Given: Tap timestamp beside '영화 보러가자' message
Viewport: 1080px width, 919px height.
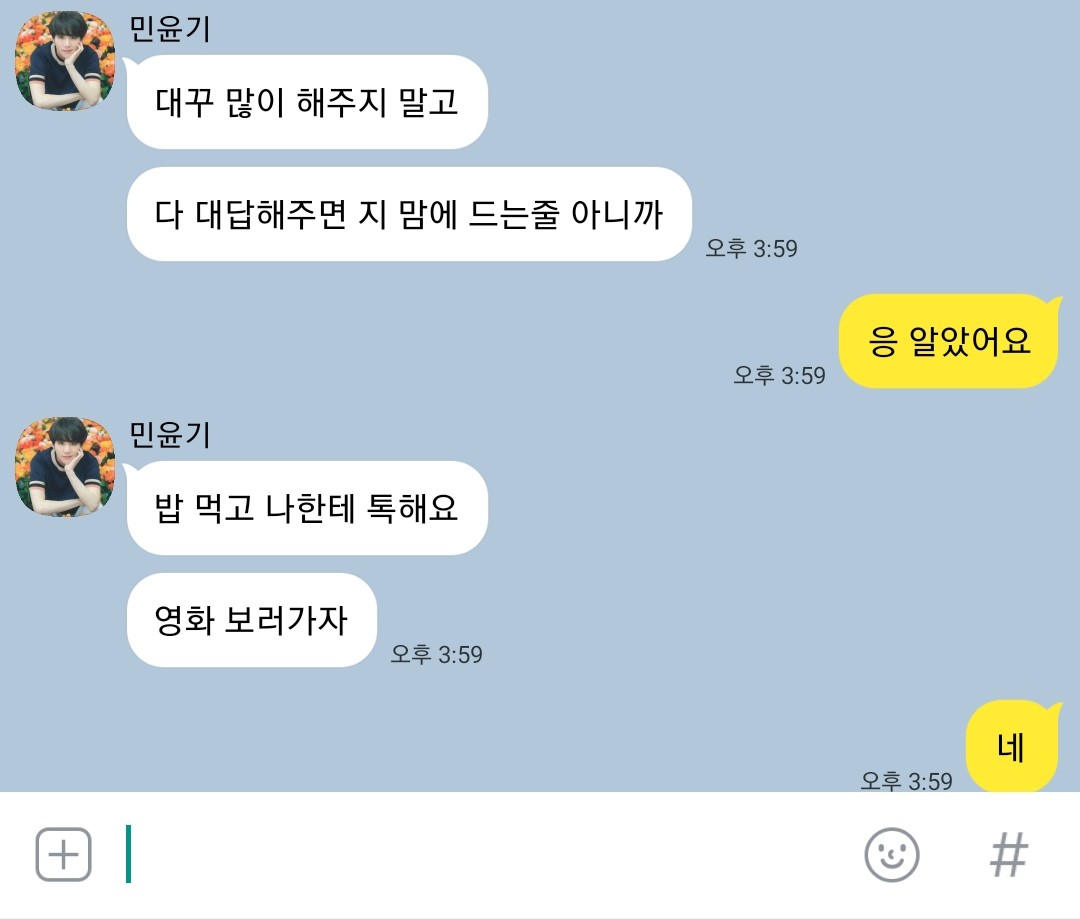Looking at the screenshot, I should pyautogui.click(x=436, y=654).
